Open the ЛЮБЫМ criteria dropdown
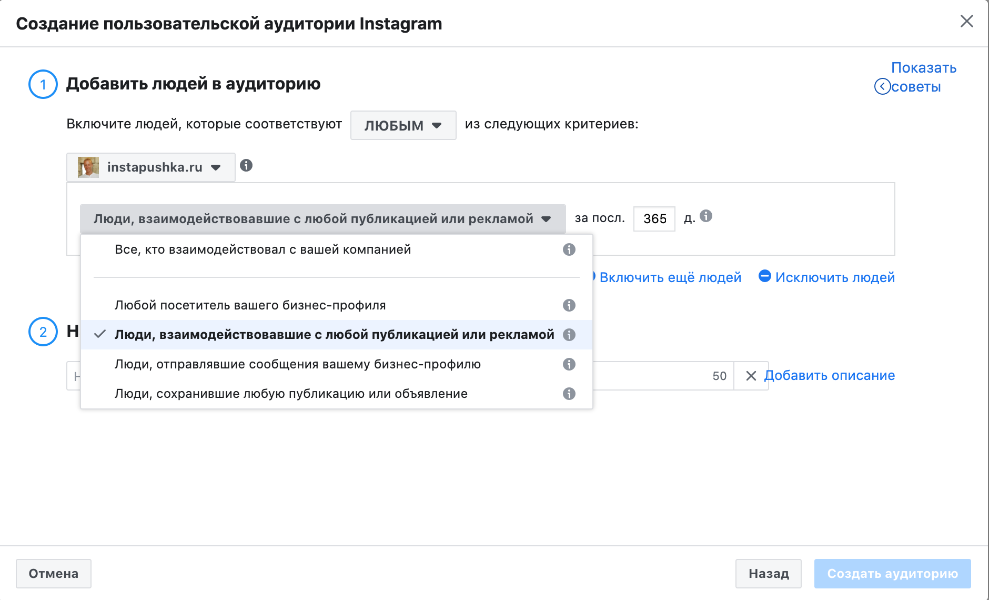989x600 pixels. [403, 125]
